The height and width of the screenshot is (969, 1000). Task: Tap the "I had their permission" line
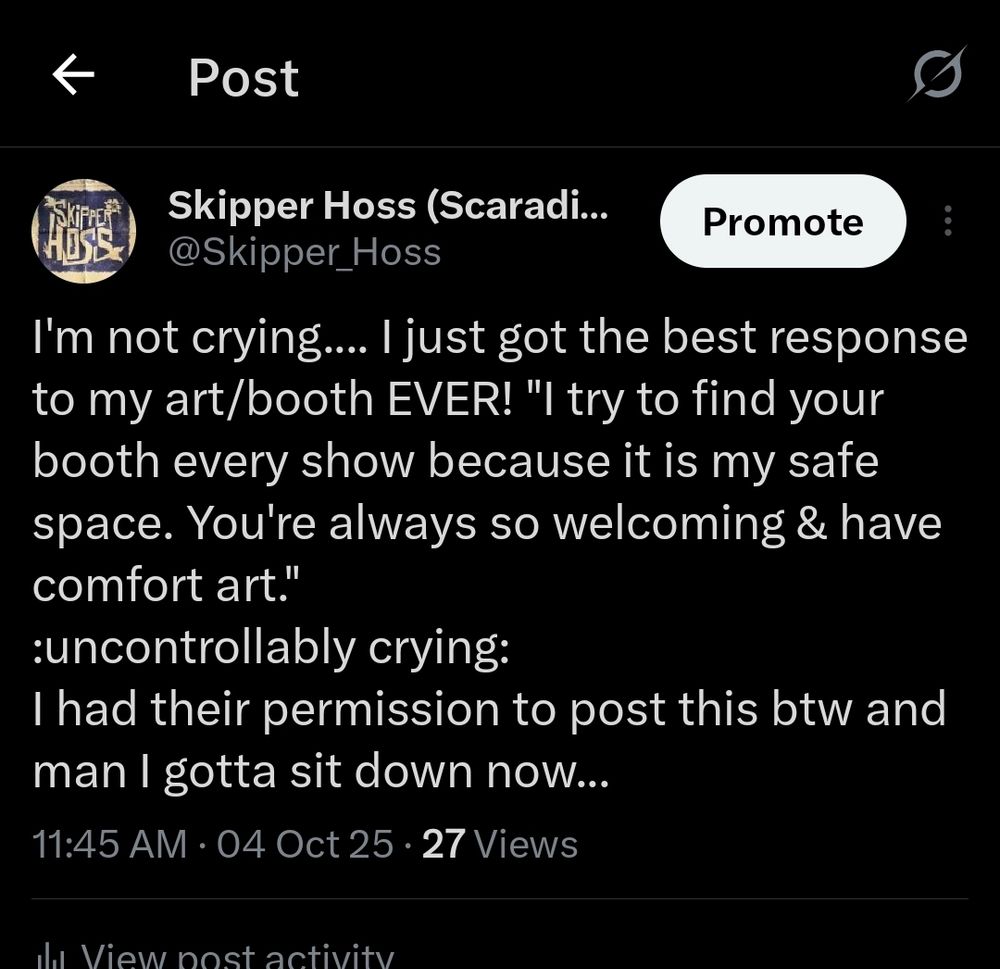click(x=489, y=709)
